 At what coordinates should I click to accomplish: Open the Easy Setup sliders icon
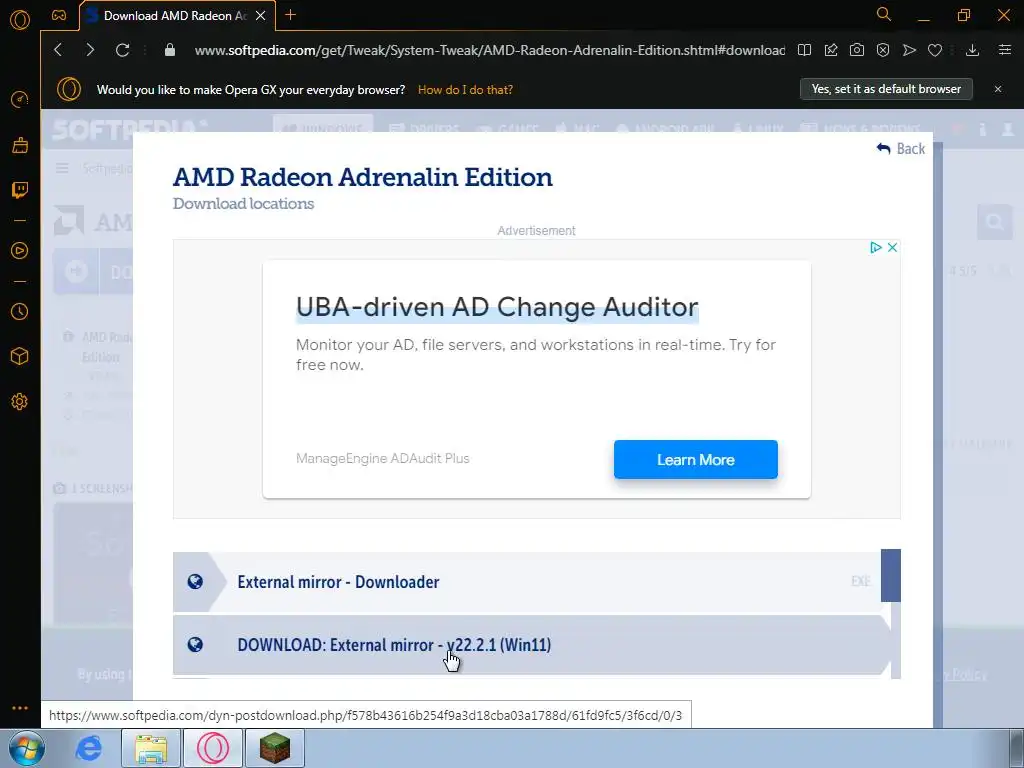1005,50
